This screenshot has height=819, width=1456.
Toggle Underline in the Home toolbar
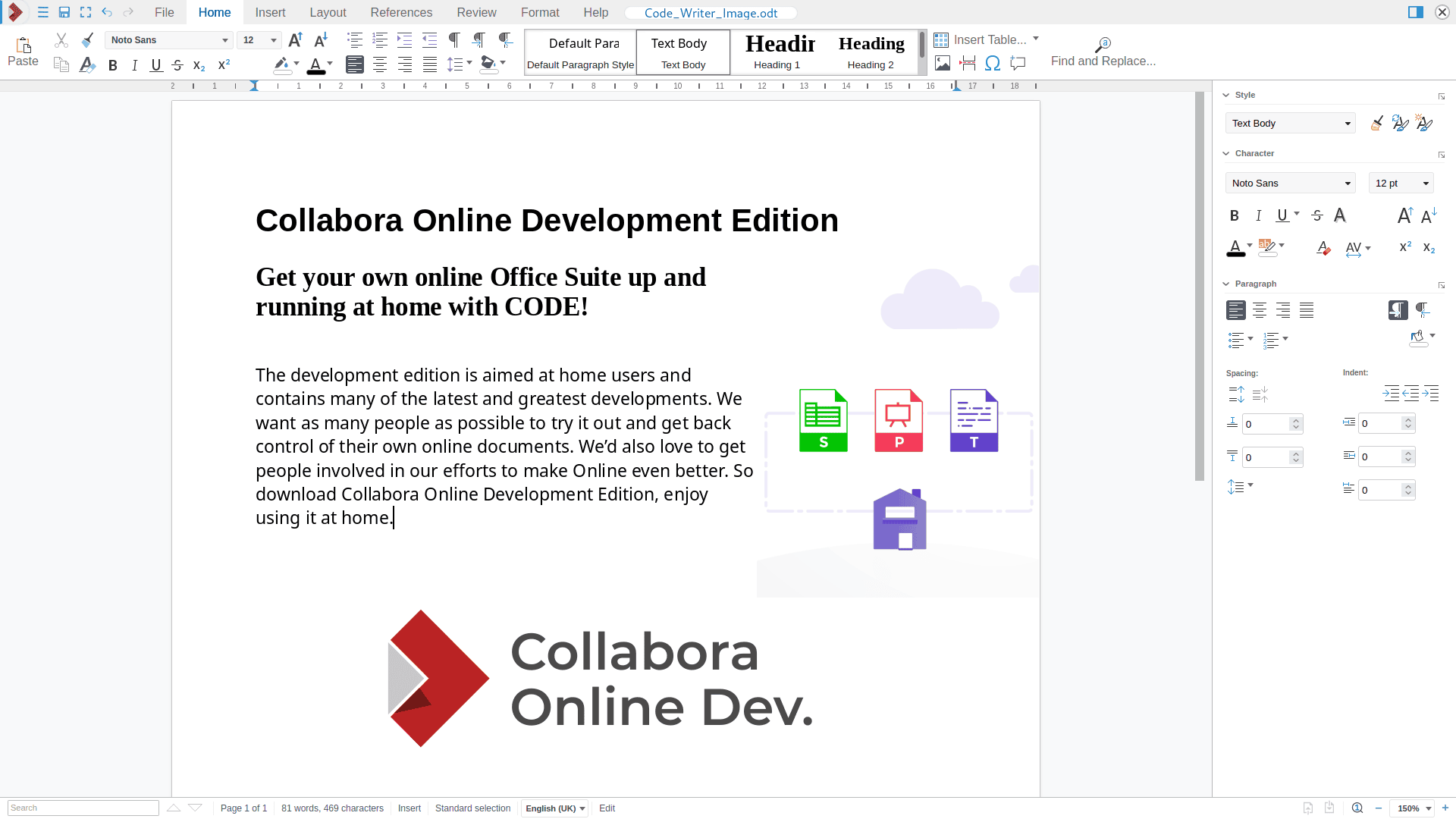(156, 65)
